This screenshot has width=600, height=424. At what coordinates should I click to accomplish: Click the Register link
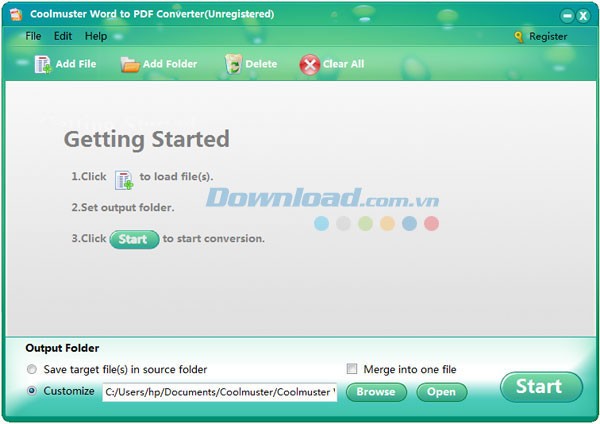pos(548,36)
